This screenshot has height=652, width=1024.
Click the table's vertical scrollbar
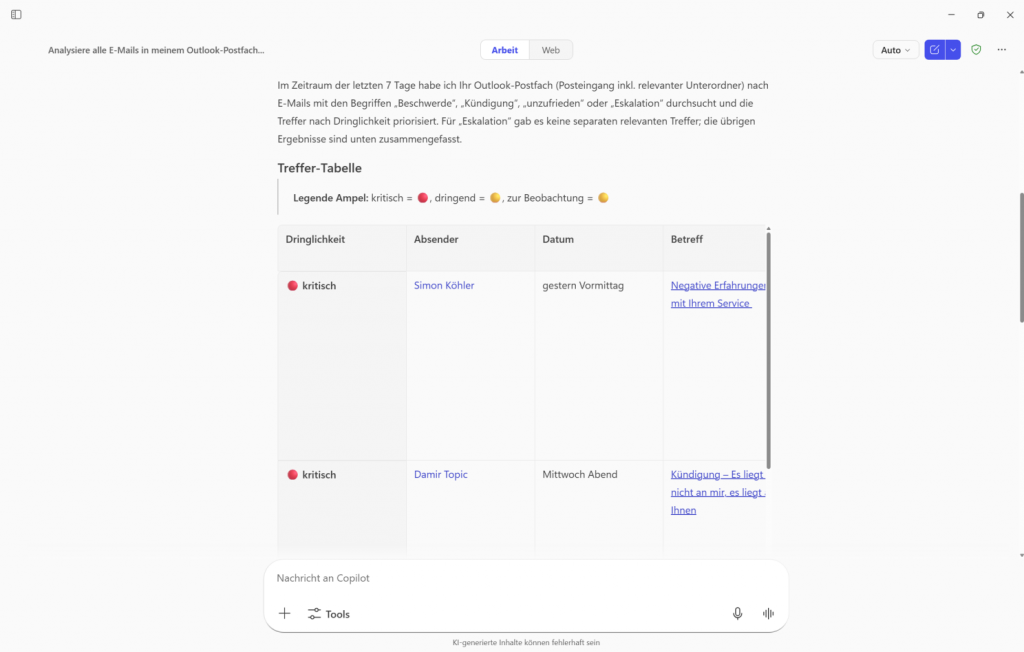[768, 340]
